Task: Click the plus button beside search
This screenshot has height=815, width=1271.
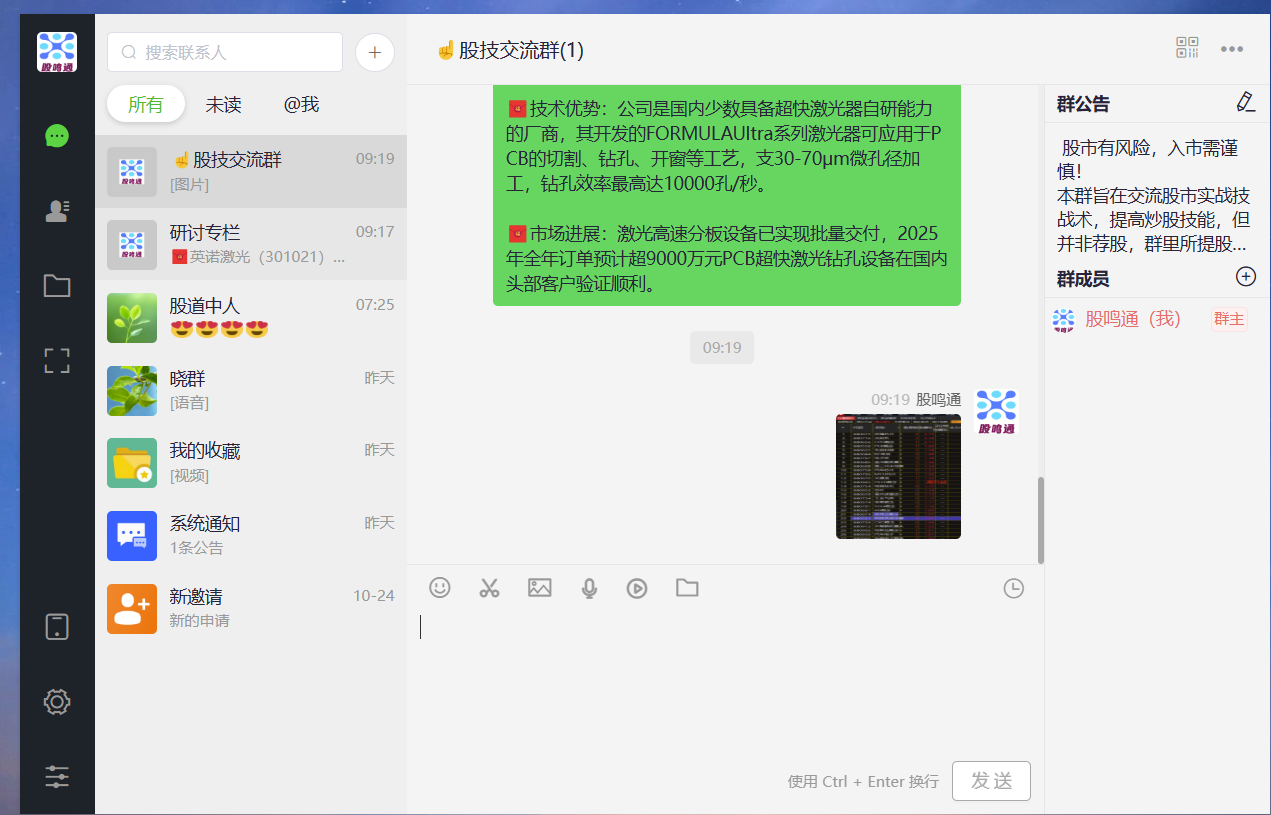Action: (x=374, y=52)
